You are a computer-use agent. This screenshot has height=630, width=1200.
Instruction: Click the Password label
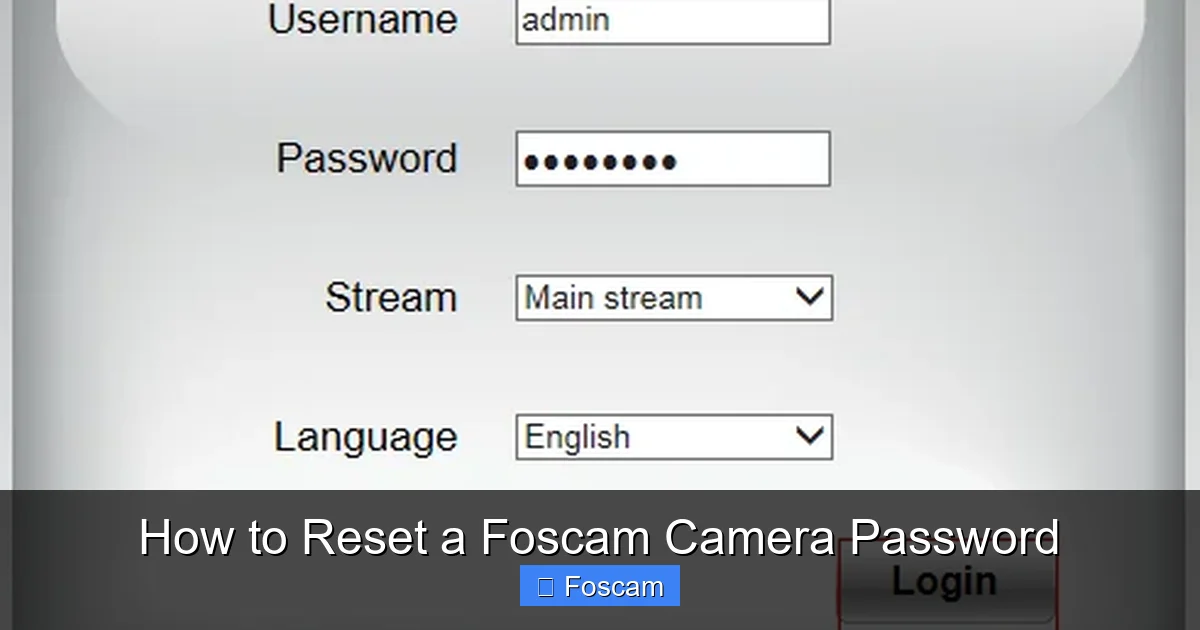(367, 157)
